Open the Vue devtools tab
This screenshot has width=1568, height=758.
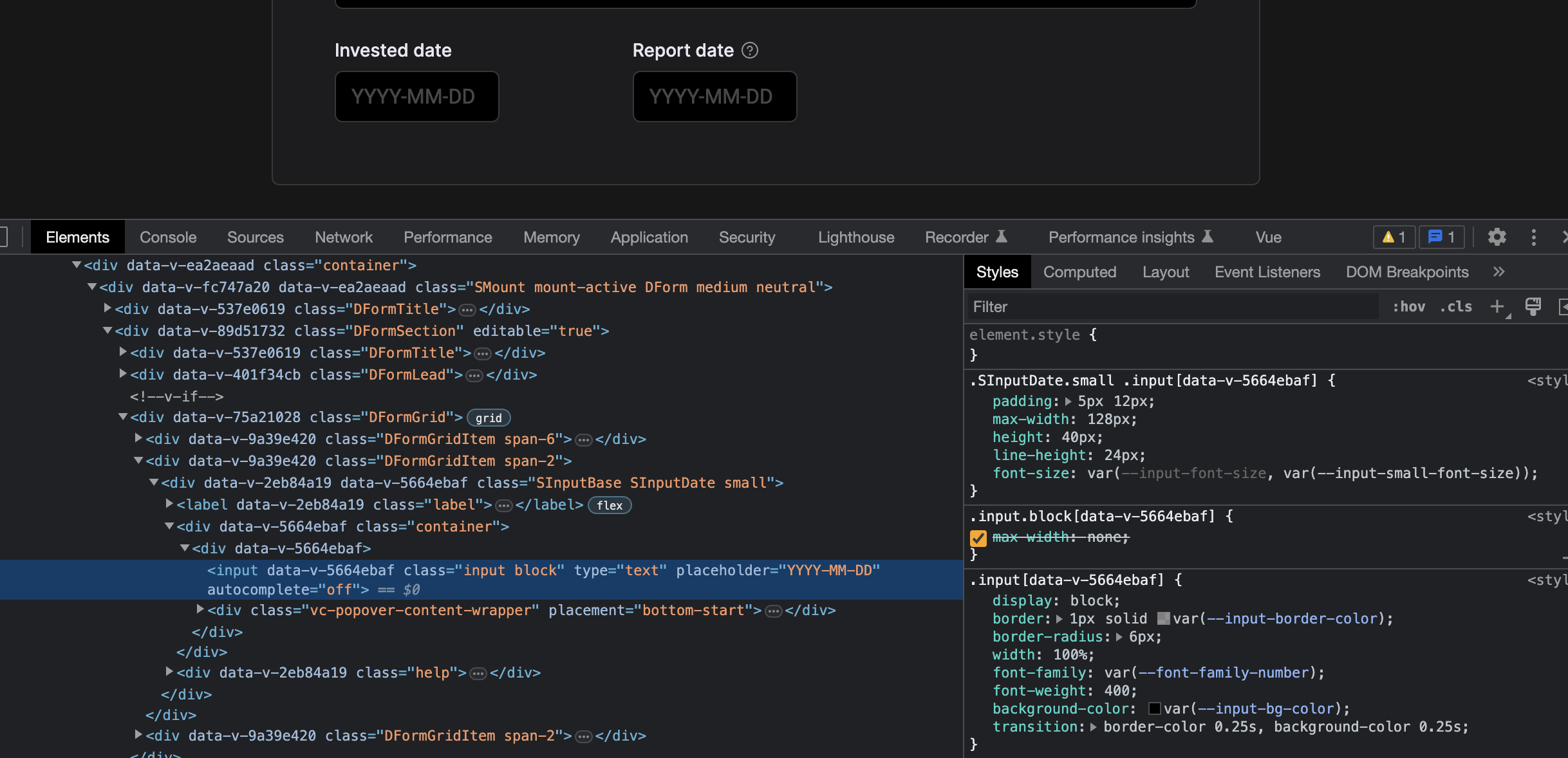1268,237
